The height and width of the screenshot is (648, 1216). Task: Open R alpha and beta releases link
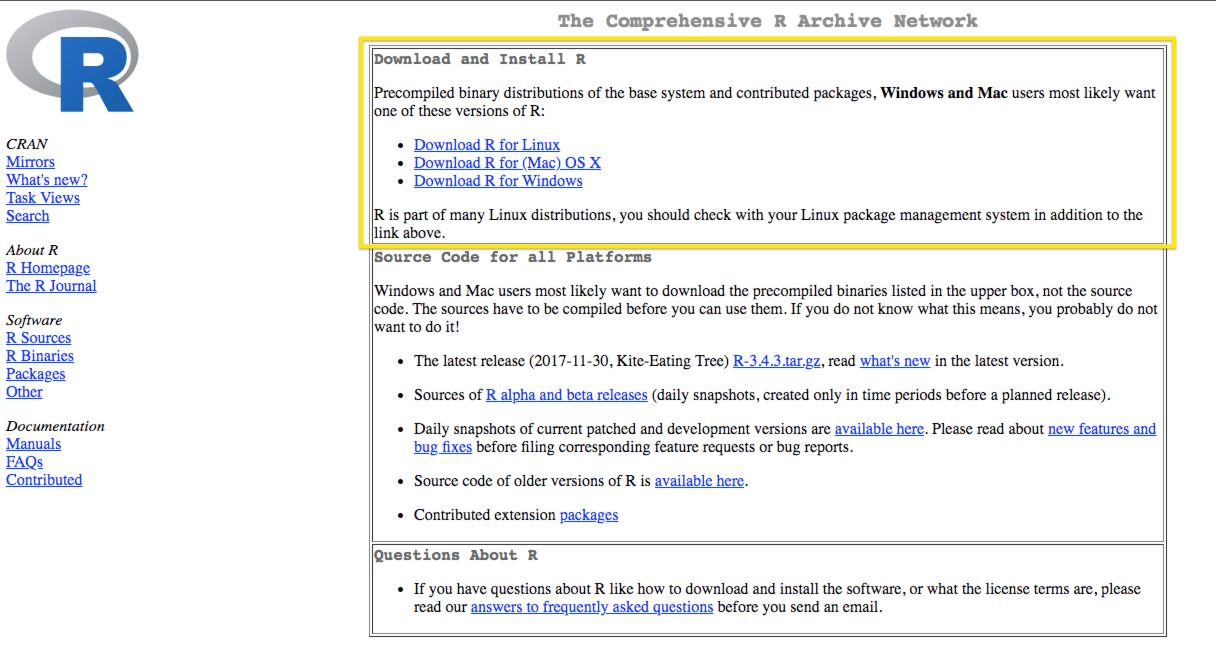coord(567,395)
